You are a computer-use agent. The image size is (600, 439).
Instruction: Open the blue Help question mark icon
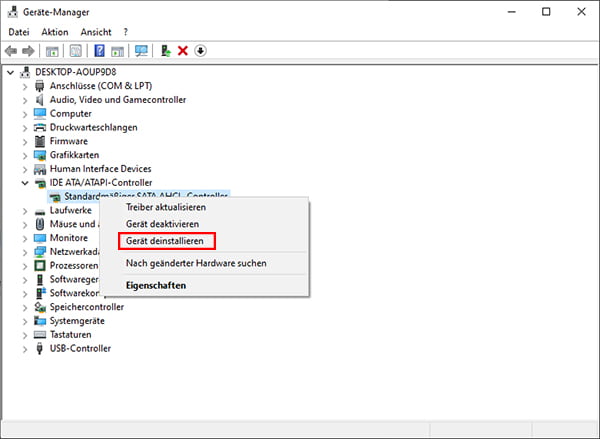point(99,51)
